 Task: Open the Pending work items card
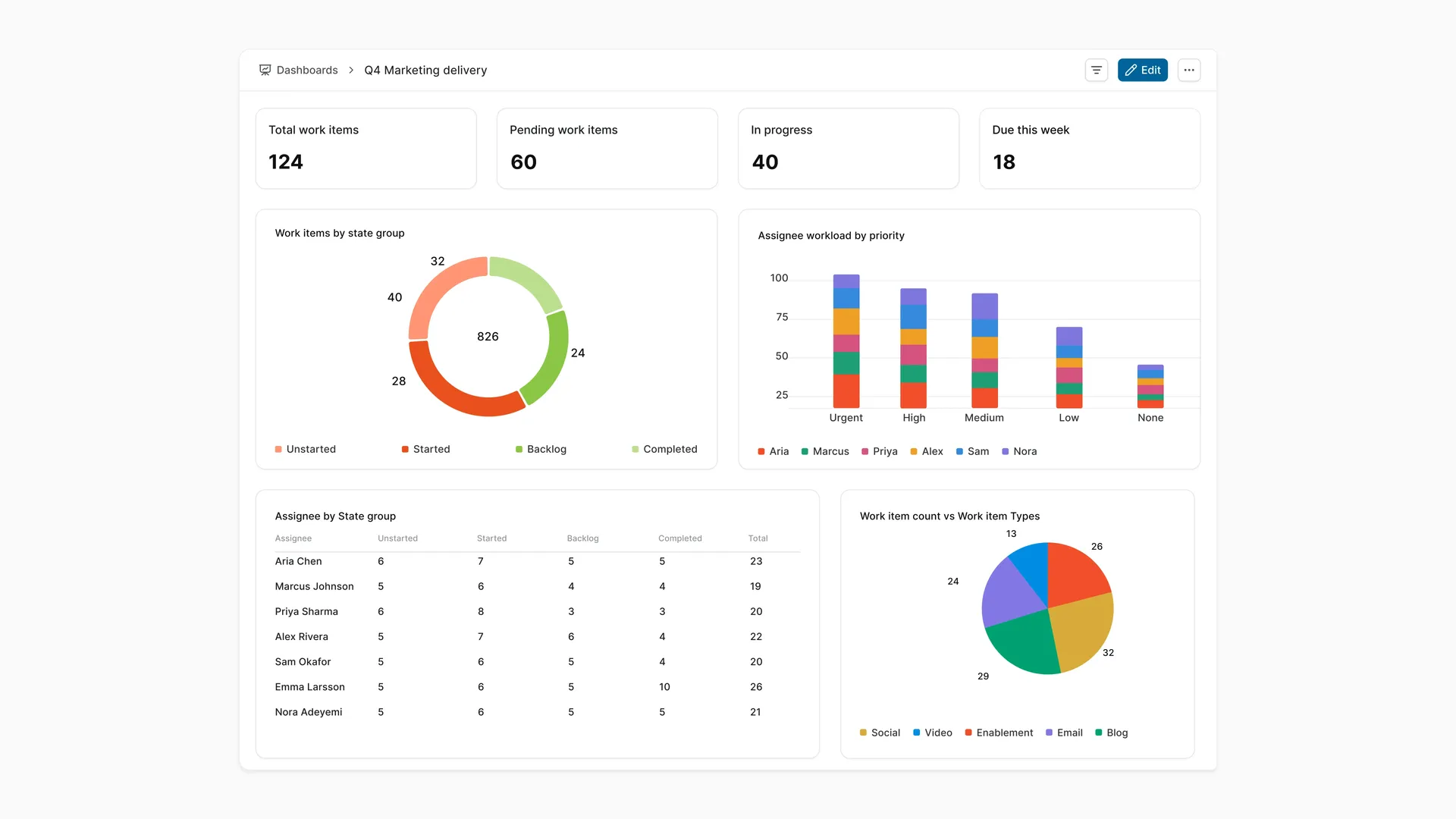607,149
